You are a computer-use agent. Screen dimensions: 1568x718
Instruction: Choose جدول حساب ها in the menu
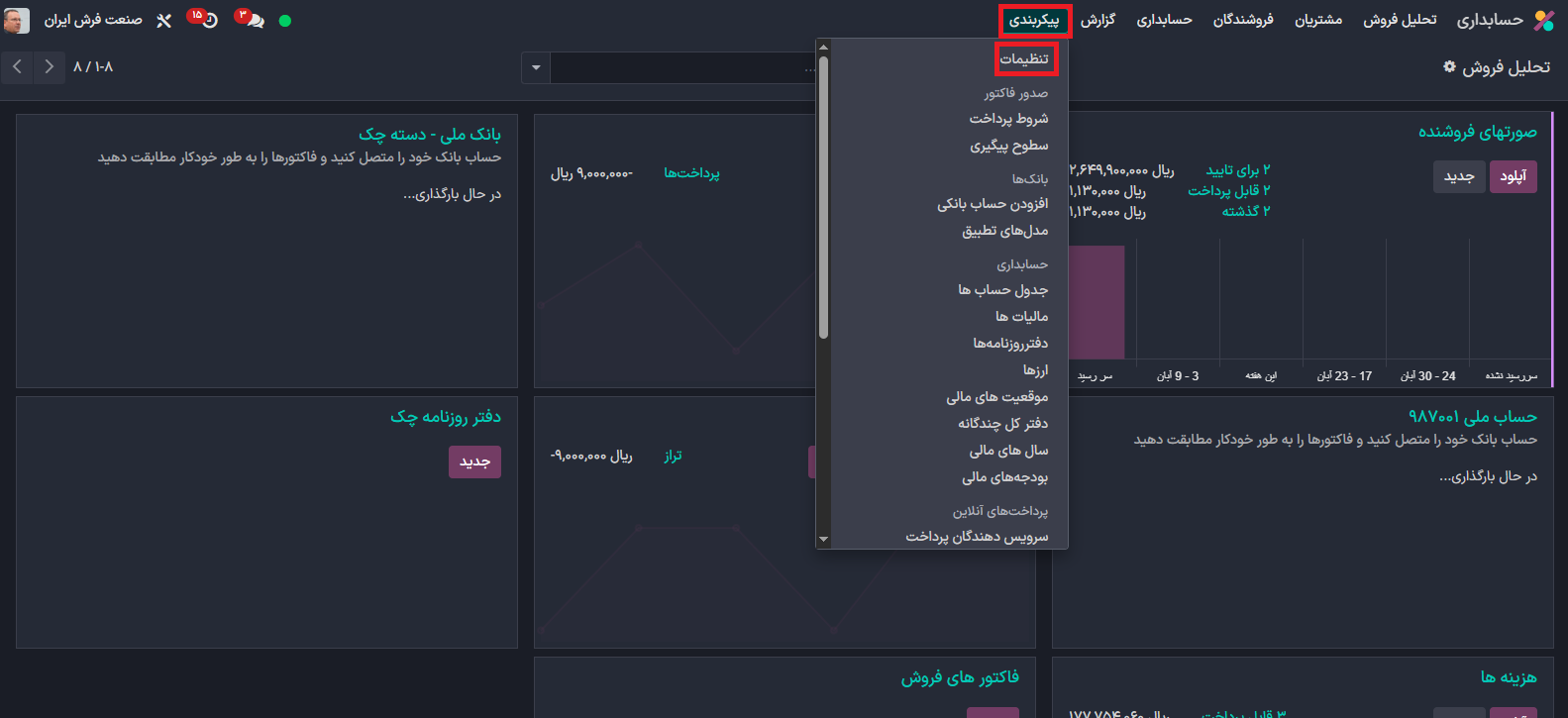tap(1002, 289)
